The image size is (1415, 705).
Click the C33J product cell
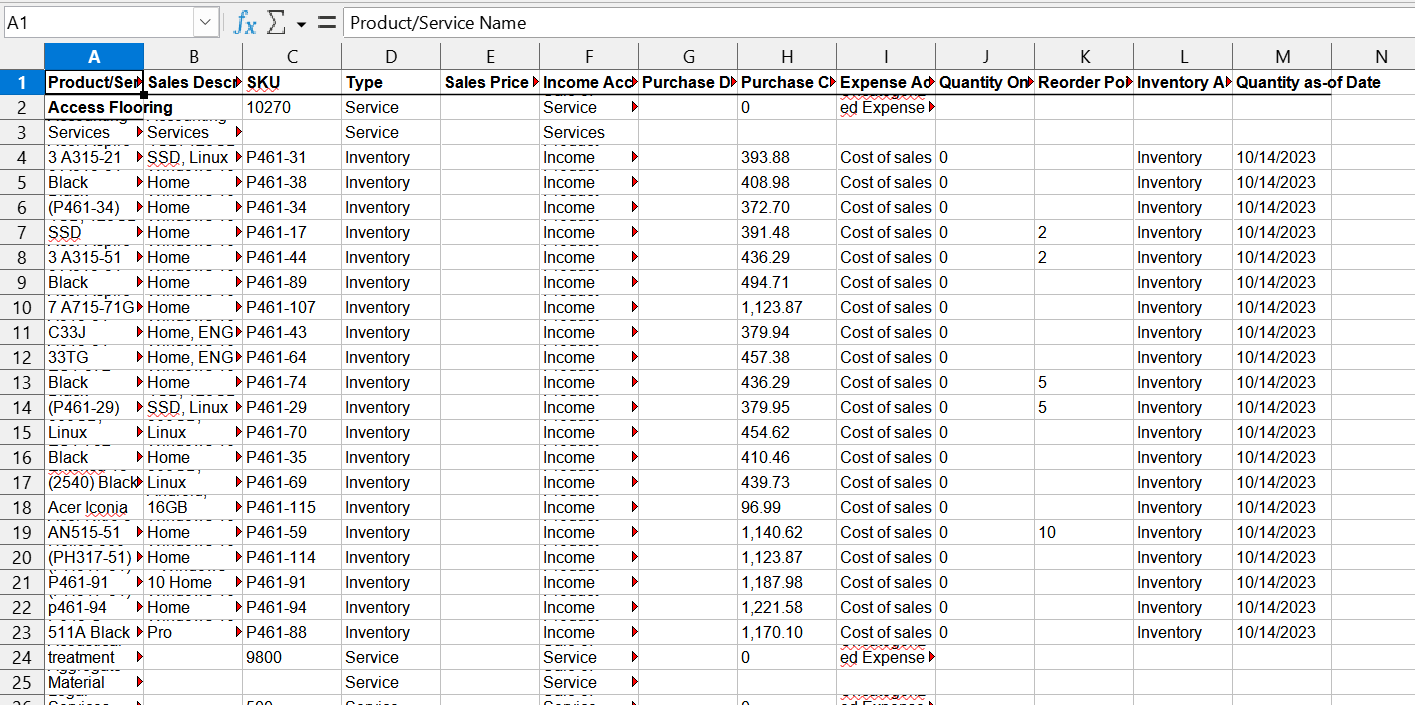[94, 332]
